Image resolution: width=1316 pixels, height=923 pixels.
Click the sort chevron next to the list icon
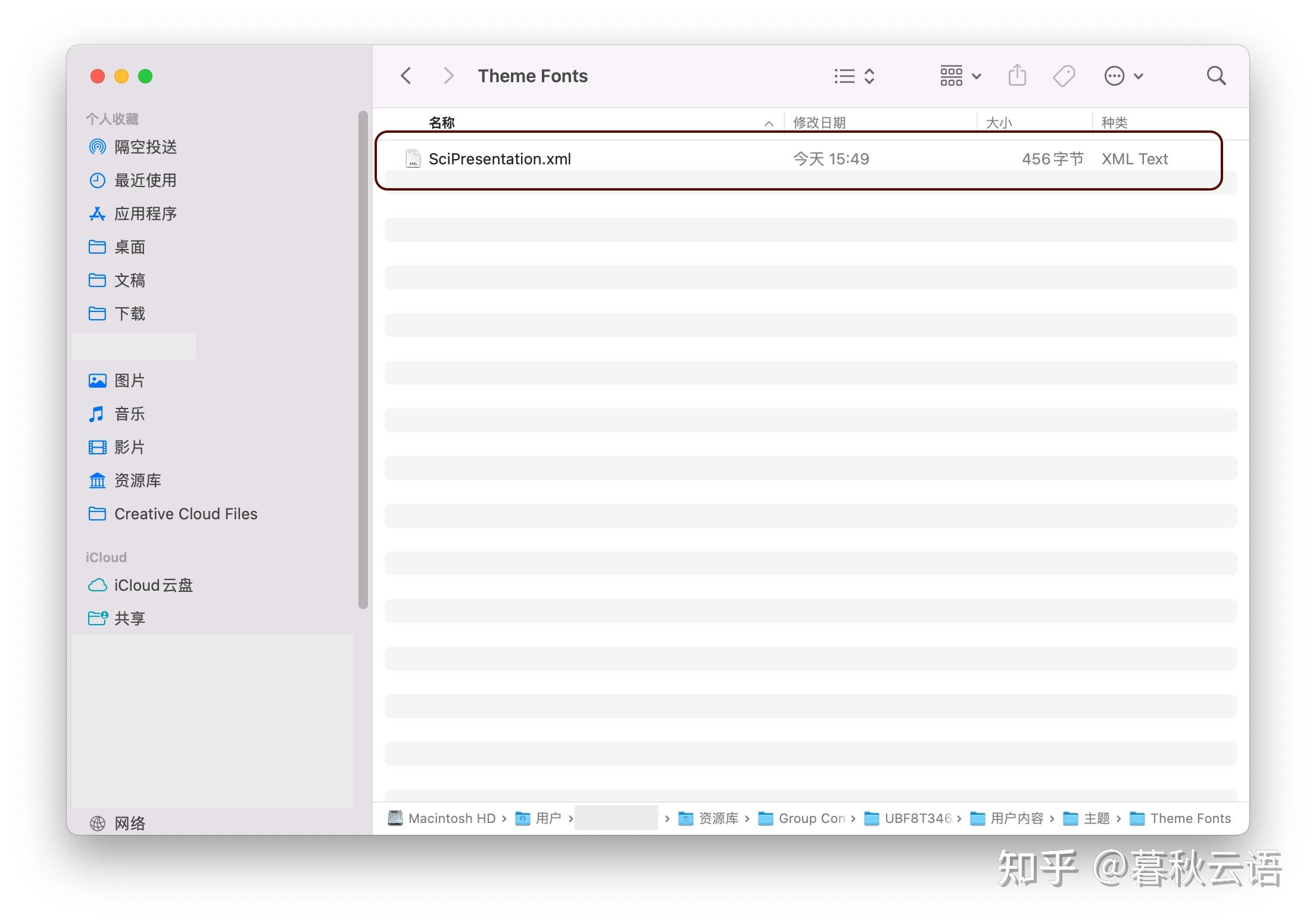[x=869, y=75]
